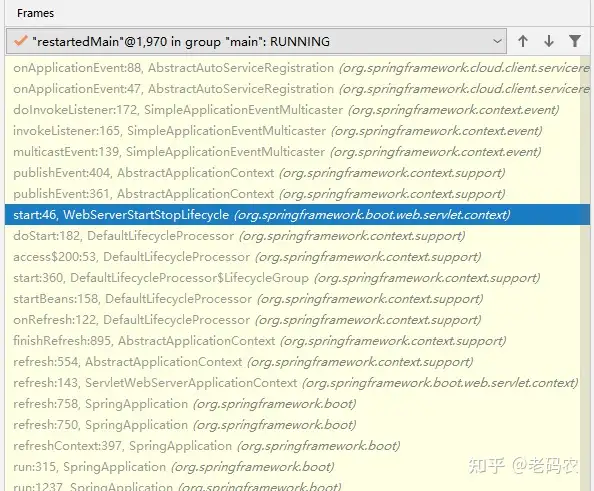
Task: Select the Frames tab header
Action: [x=35, y=13]
